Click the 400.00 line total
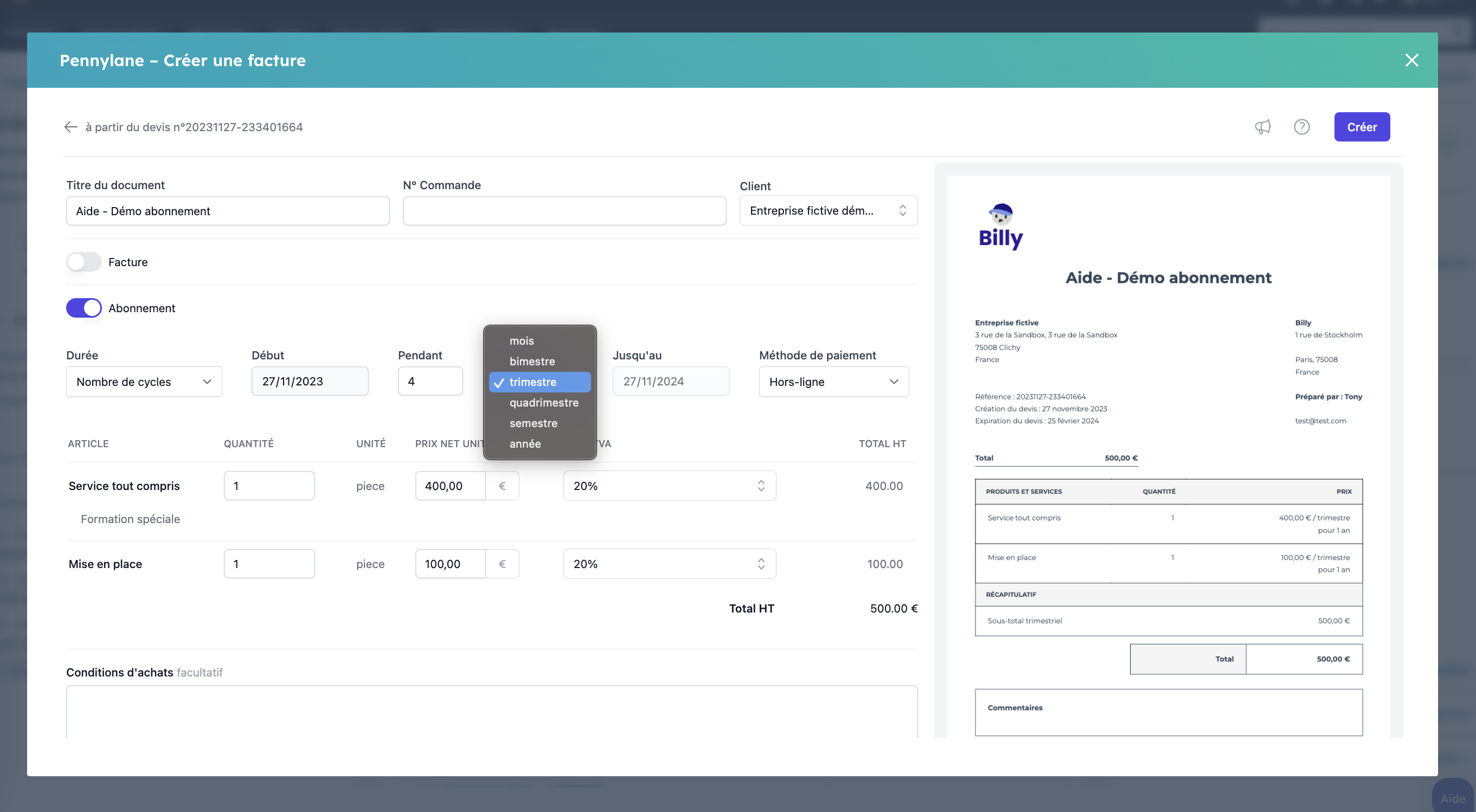 884,486
